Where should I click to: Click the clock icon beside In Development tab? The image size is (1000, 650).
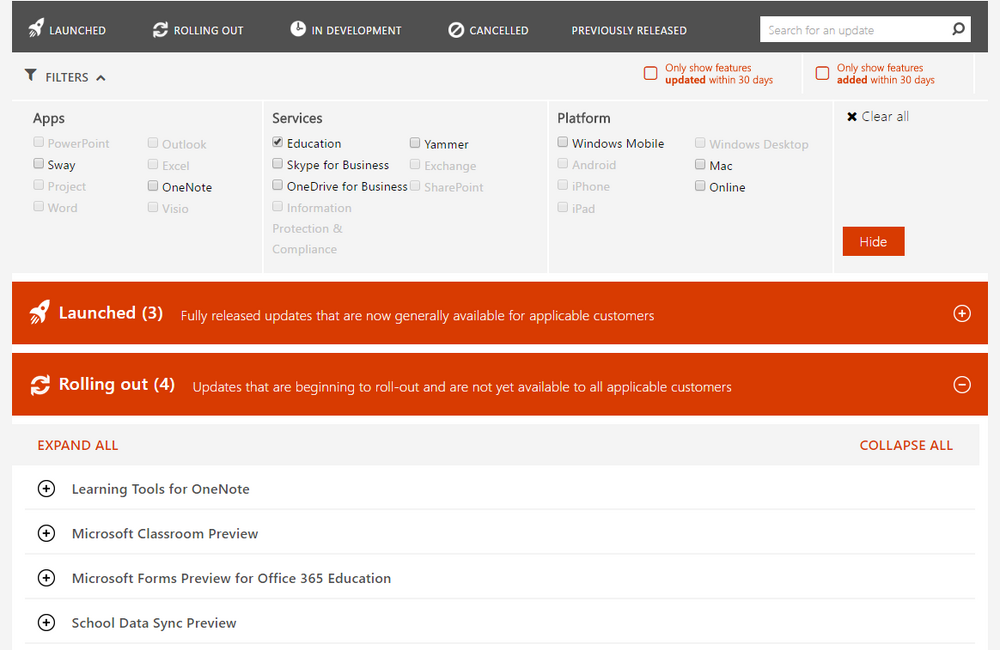coord(298,28)
